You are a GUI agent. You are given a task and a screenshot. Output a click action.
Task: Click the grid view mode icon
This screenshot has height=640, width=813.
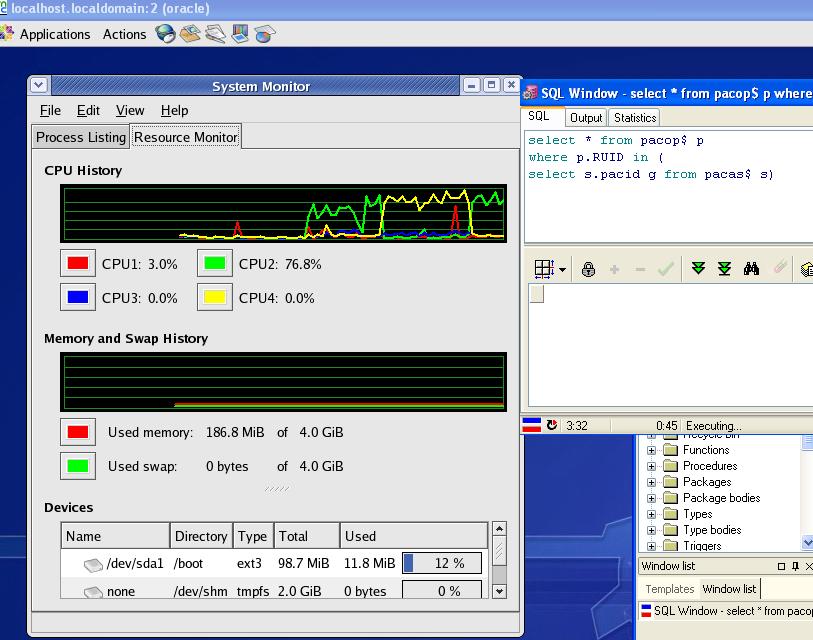click(x=544, y=269)
